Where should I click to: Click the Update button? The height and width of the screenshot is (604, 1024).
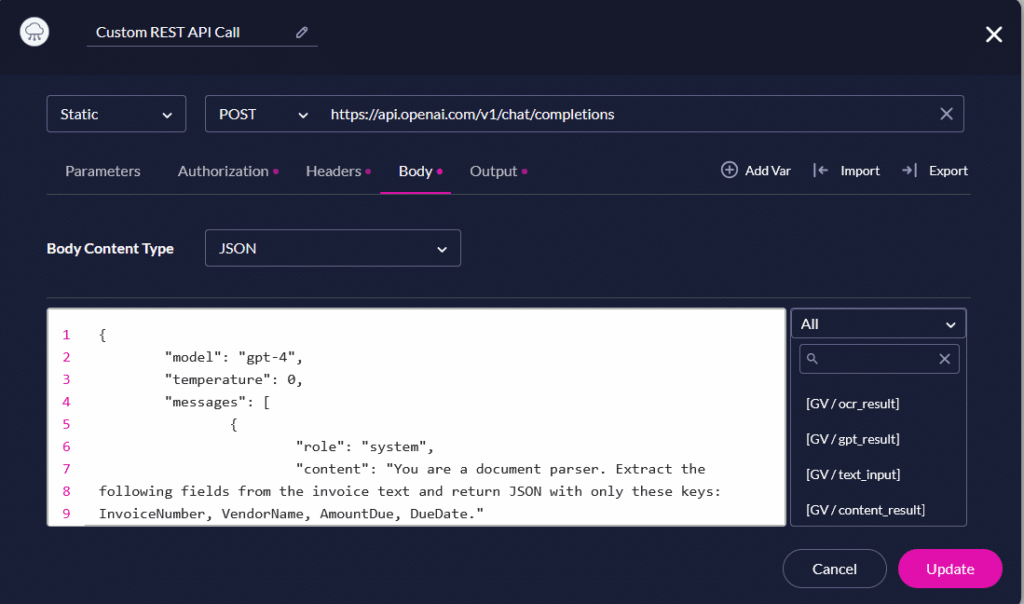[x=949, y=568]
